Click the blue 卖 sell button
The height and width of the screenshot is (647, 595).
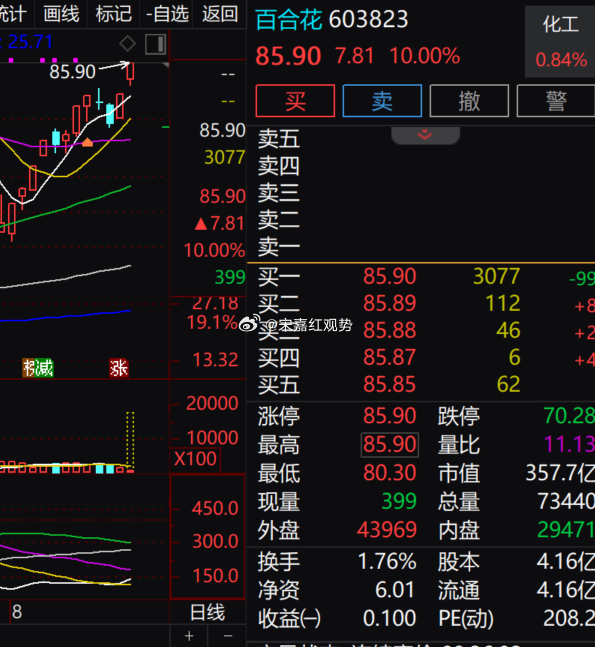382,101
